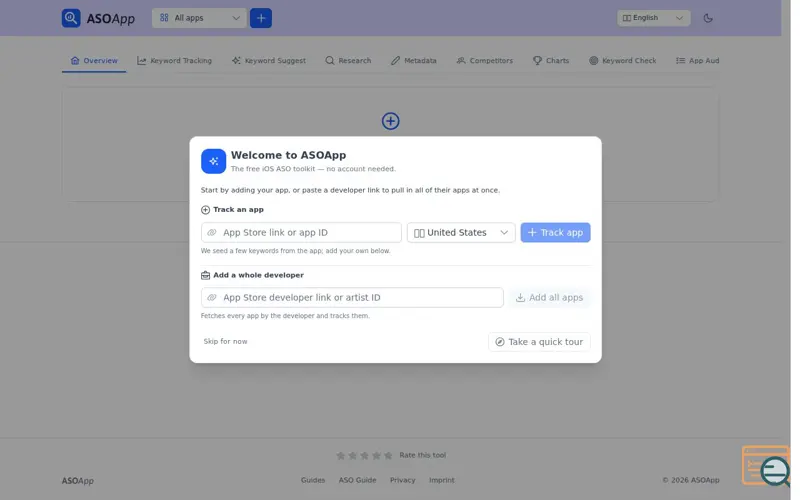Open the English language dropdown
The image size is (800, 500).
tap(654, 18)
